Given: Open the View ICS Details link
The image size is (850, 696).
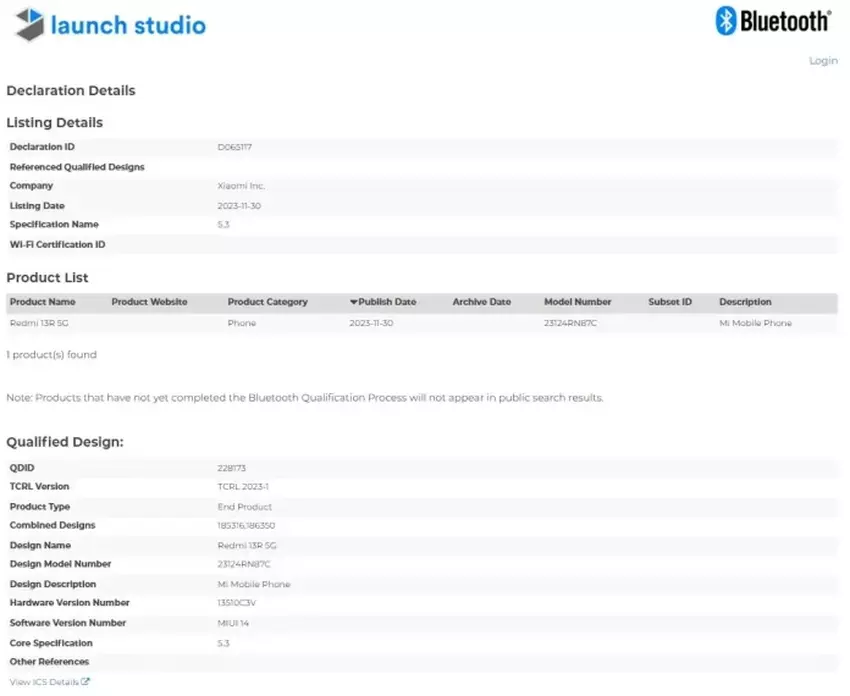Looking at the screenshot, I should pos(44,682).
